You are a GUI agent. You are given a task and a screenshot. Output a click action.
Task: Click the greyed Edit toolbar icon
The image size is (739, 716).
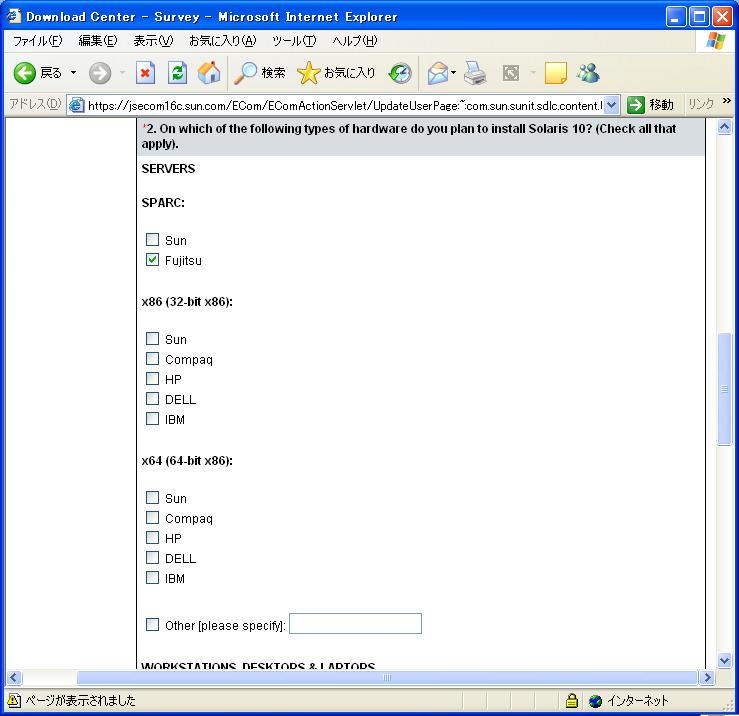click(x=511, y=73)
